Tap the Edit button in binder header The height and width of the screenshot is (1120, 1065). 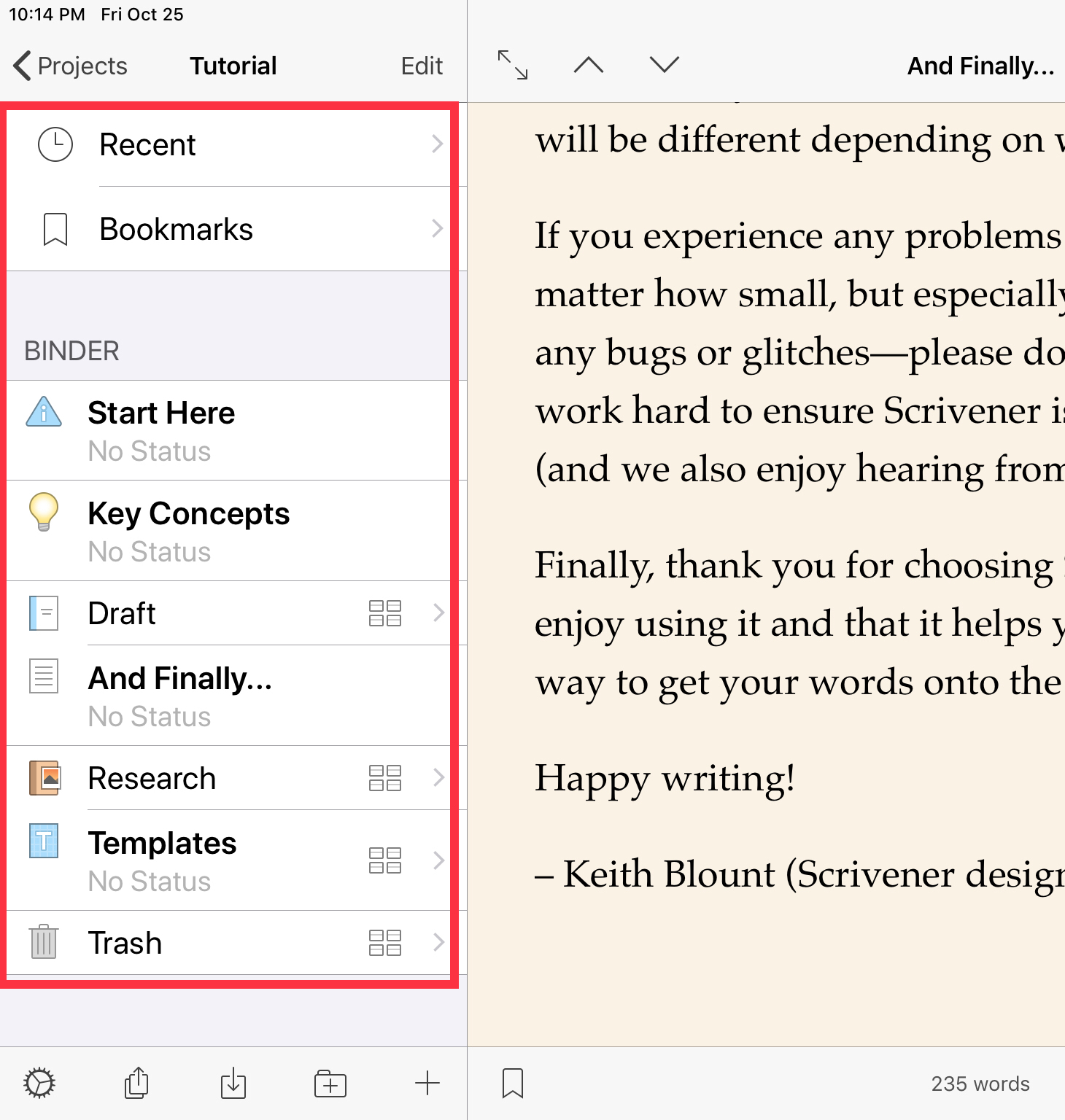[422, 66]
